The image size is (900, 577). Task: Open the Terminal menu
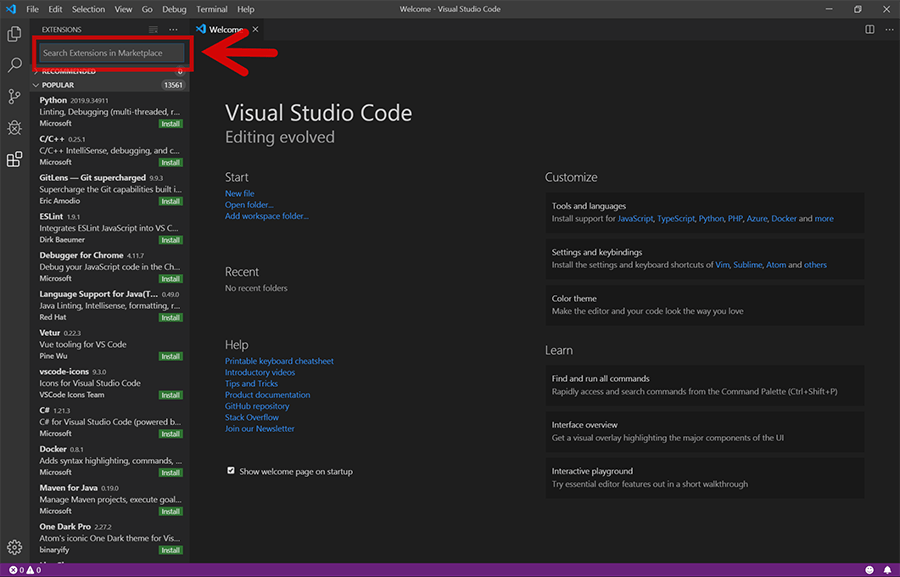212,9
